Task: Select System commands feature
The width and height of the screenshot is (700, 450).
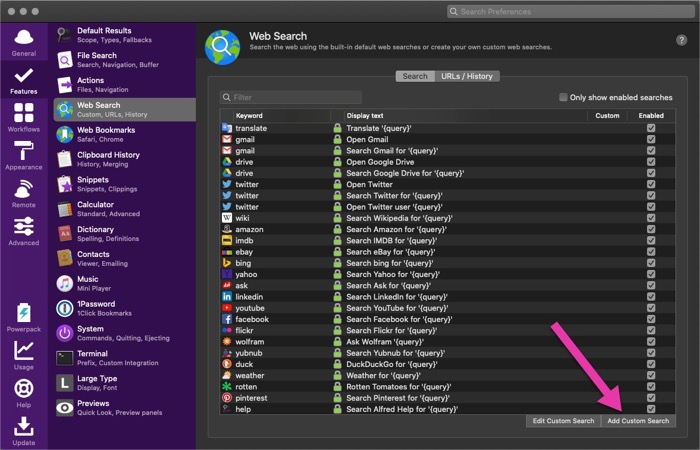Action: 125,333
